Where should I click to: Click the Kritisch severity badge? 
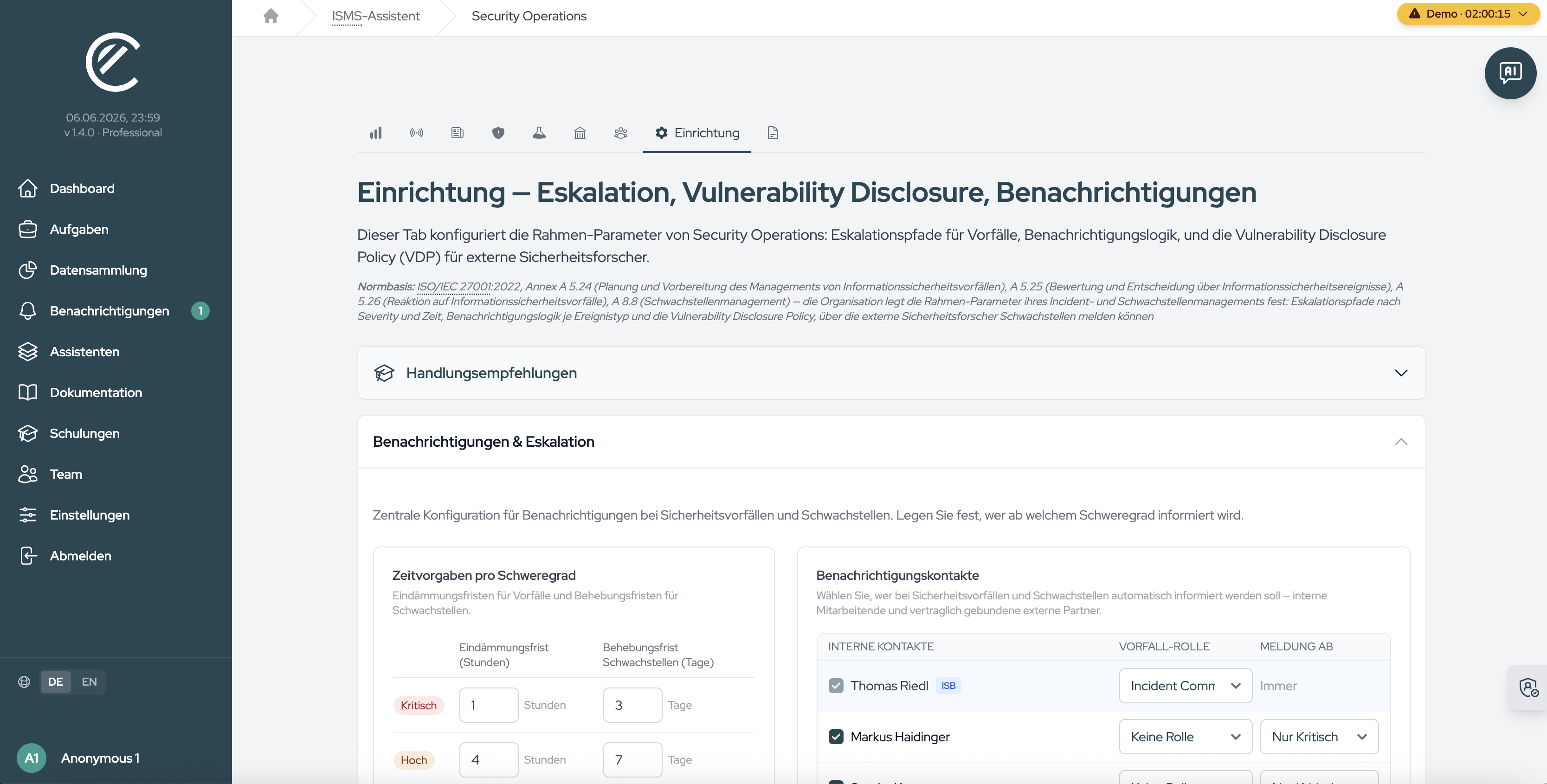coord(419,705)
